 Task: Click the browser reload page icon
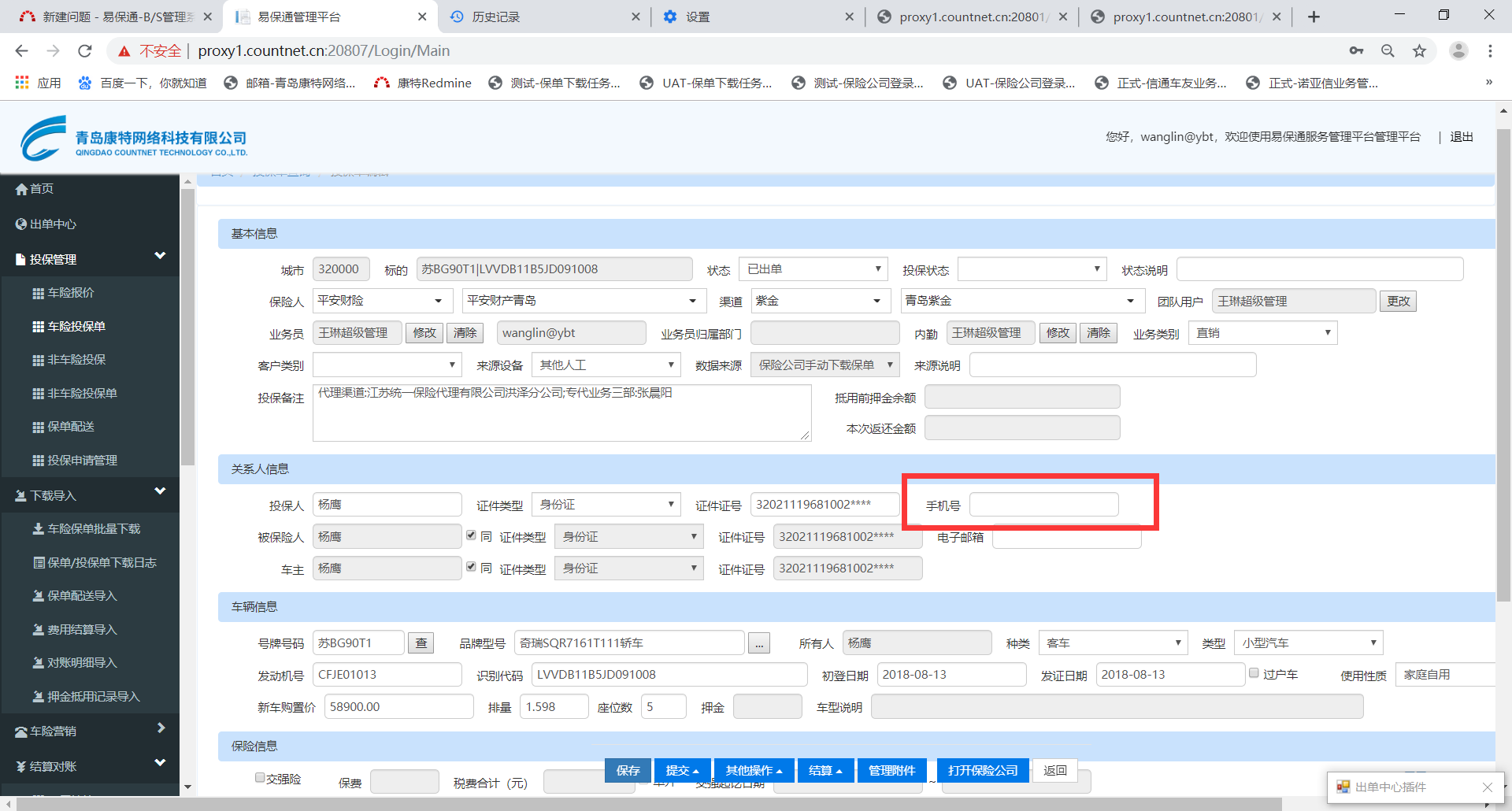85,51
